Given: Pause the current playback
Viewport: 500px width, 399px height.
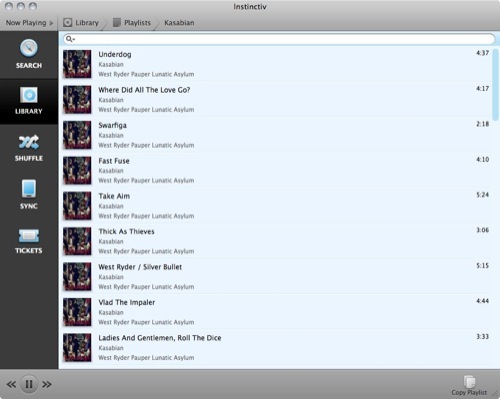Looking at the screenshot, I should tap(29, 384).
